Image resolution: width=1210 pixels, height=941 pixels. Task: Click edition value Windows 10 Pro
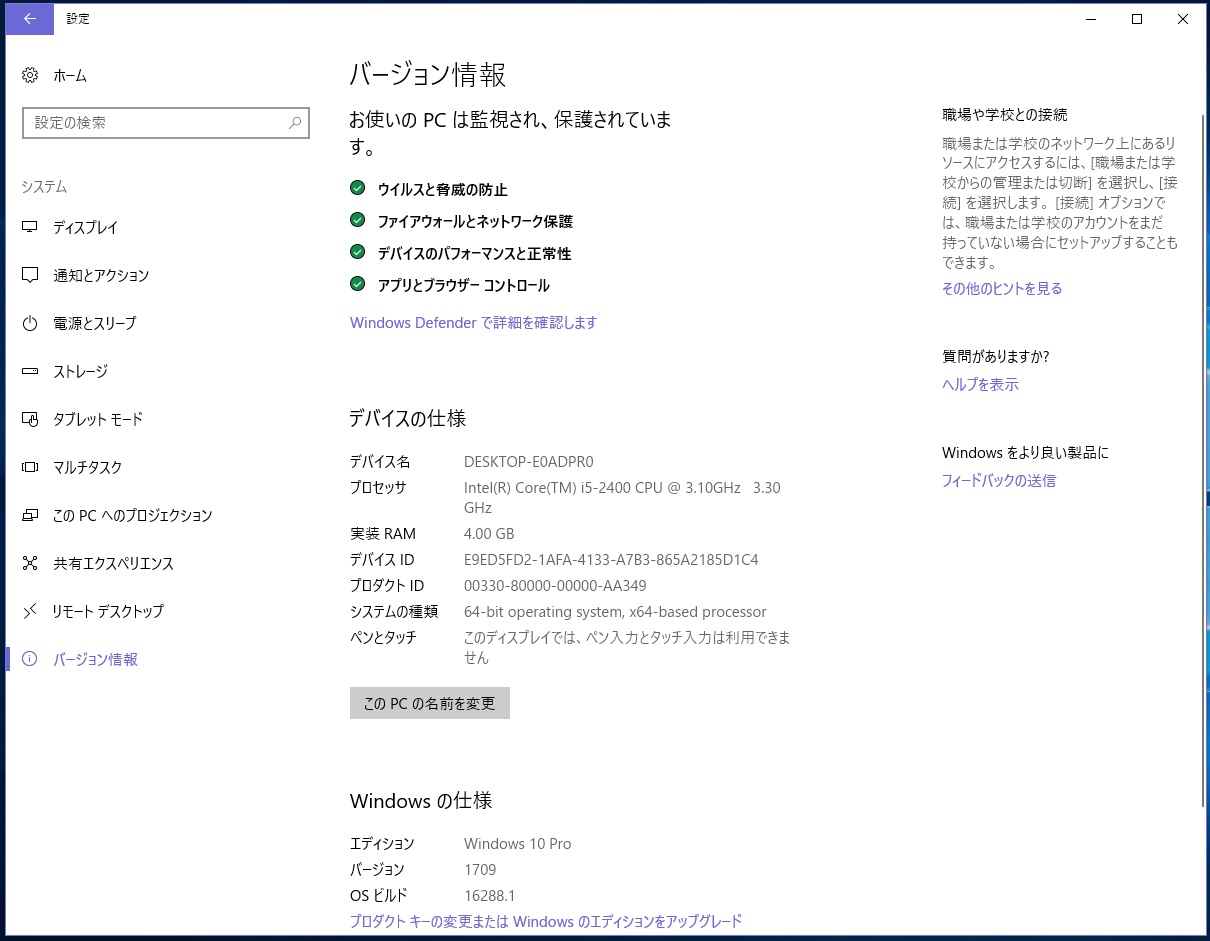(x=518, y=844)
